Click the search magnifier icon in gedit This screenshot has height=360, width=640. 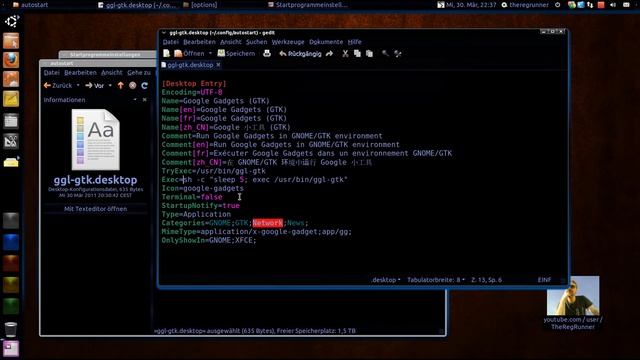[x=385, y=53]
